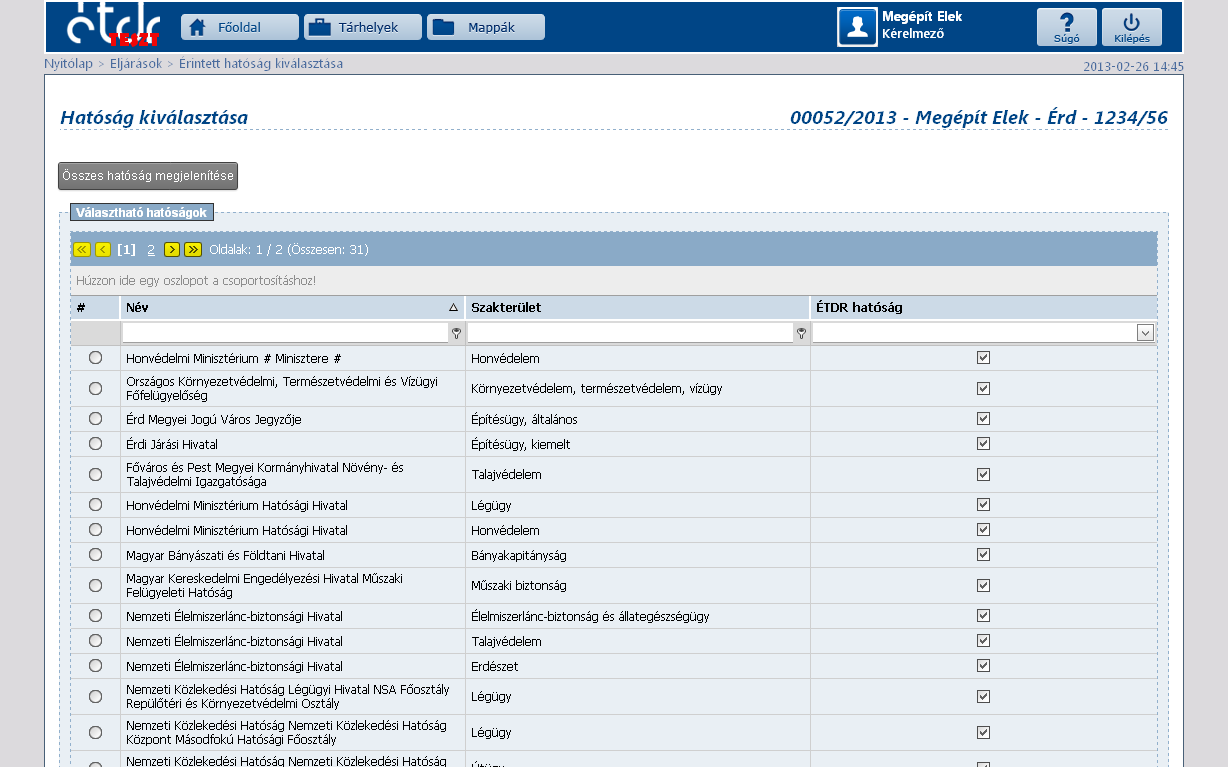Toggle ÉTDR checkbox in Műszaki biztonság row
Viewport: 1228px width, 767px height.
point(983,585)
